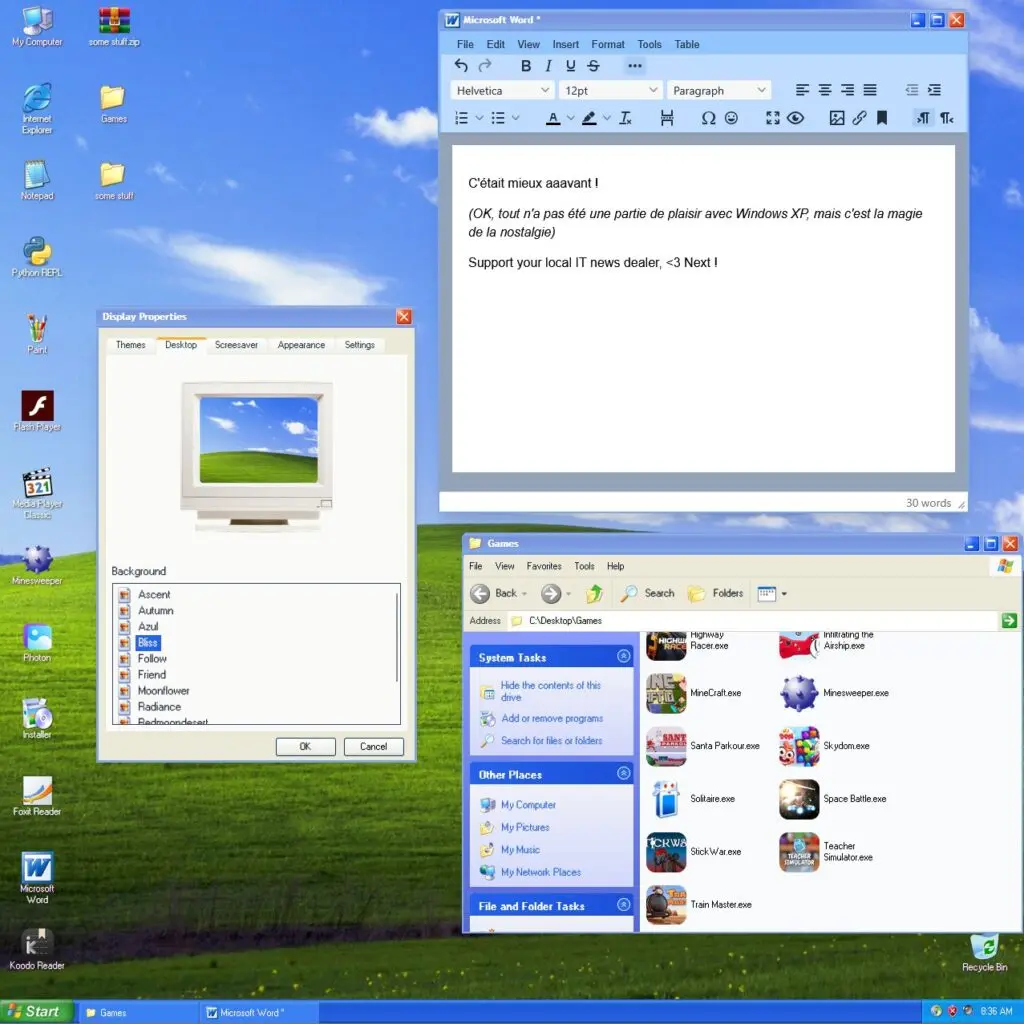The height and width of the screenshot is (1024, 1024).
Task: Click the numbered list icon
Action: (x=462, y=118)
